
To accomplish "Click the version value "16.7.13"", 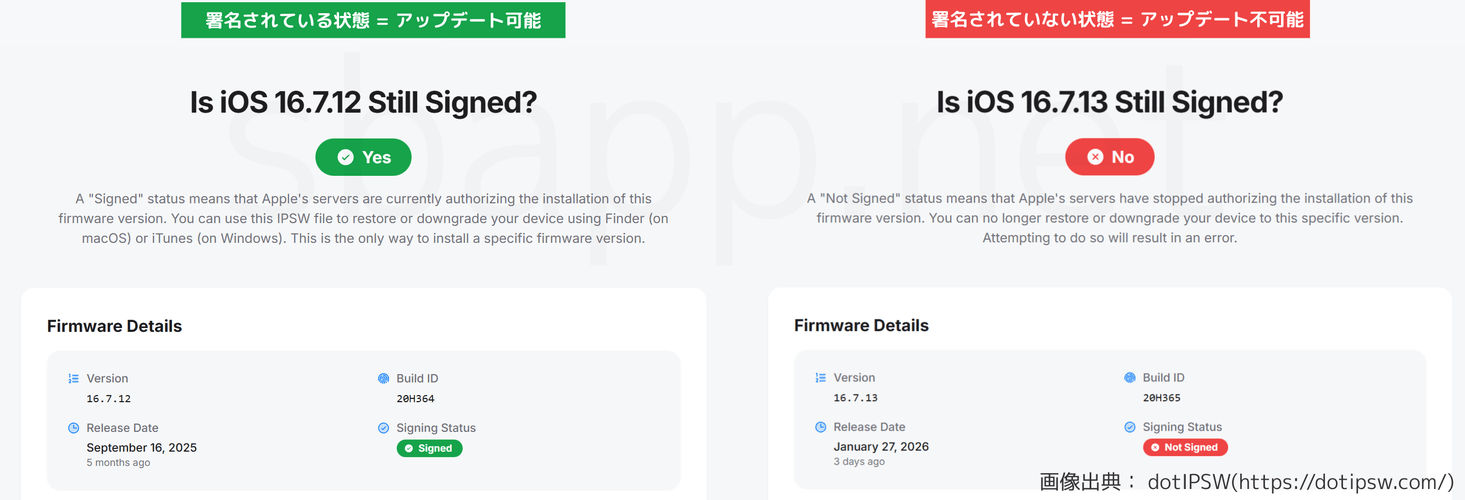I will tap(856, 397).
